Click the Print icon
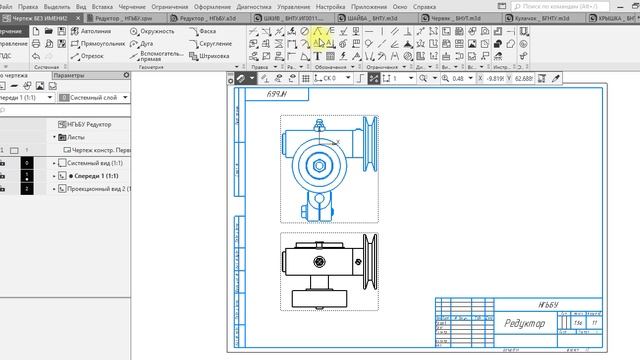640x360 pixels. tap(36, 44)
